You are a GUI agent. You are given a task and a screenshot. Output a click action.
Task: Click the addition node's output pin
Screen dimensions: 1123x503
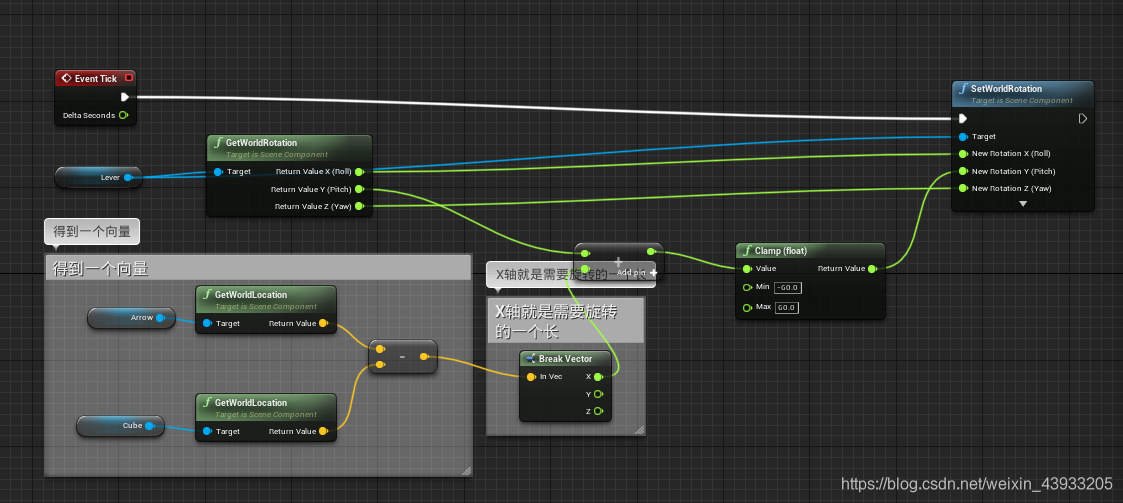[x=650, y=252]
